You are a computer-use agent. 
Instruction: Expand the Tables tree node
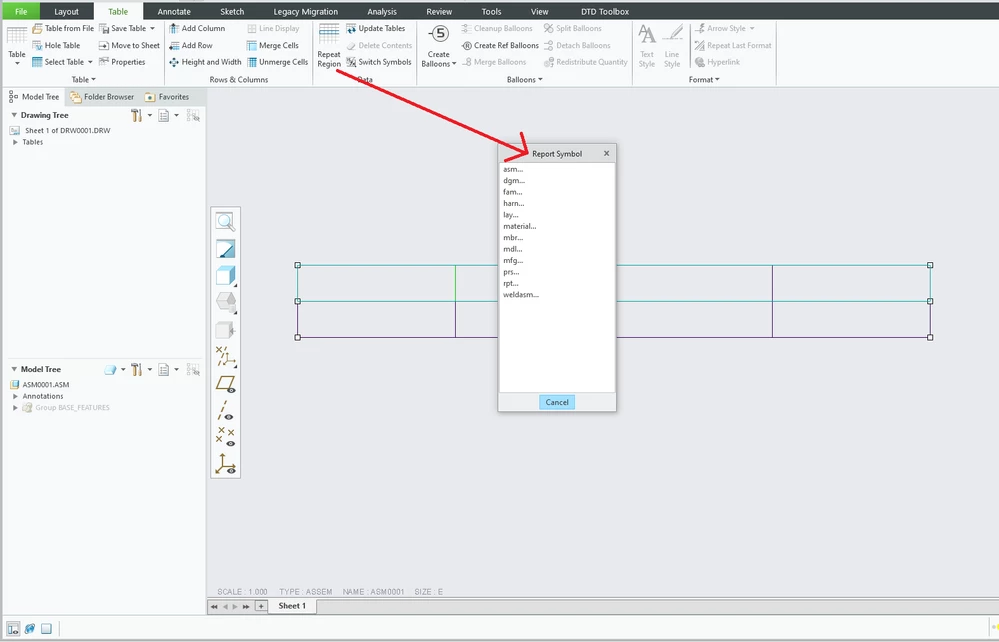(15, 142)
